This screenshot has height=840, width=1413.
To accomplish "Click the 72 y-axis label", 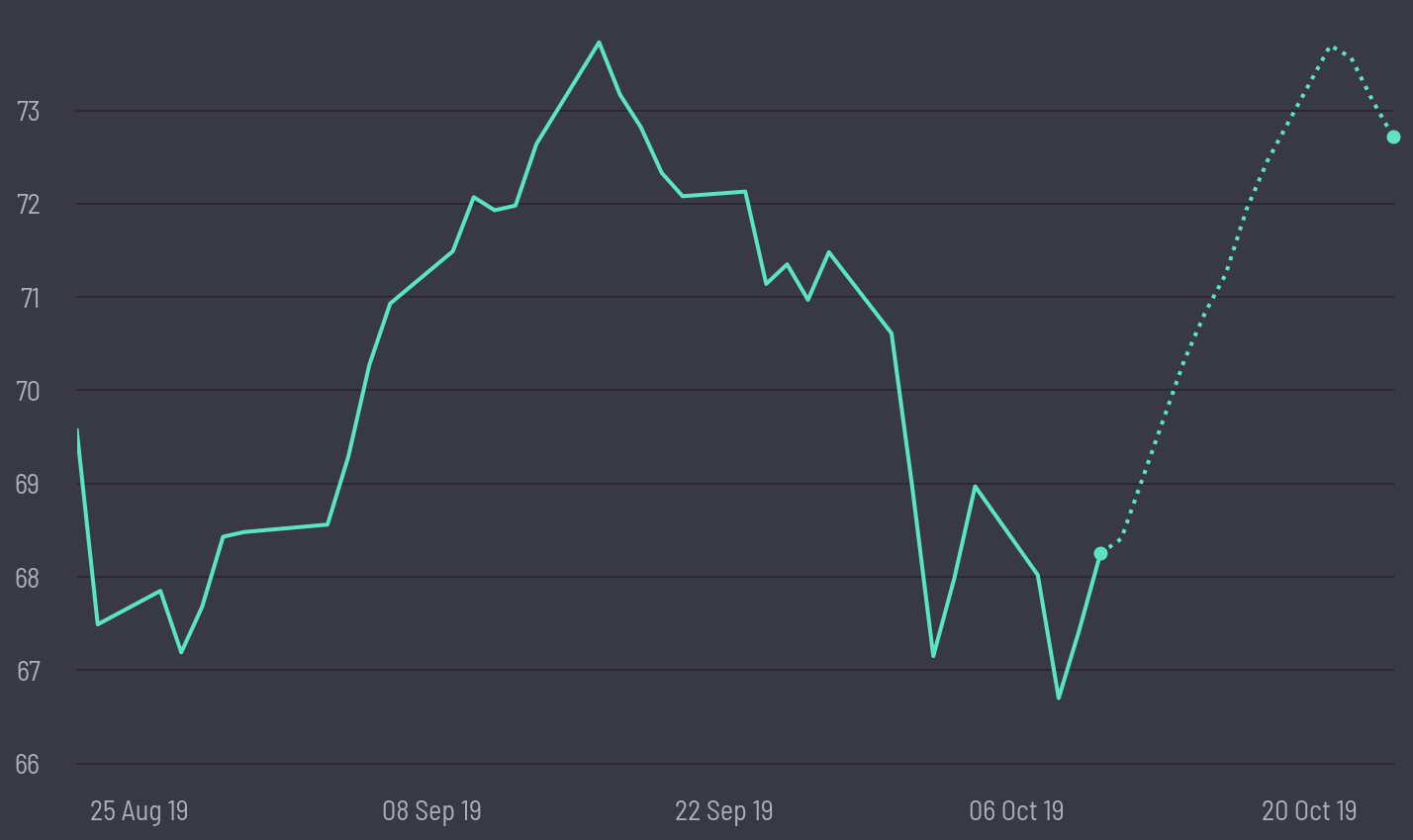I will point(28,204).
